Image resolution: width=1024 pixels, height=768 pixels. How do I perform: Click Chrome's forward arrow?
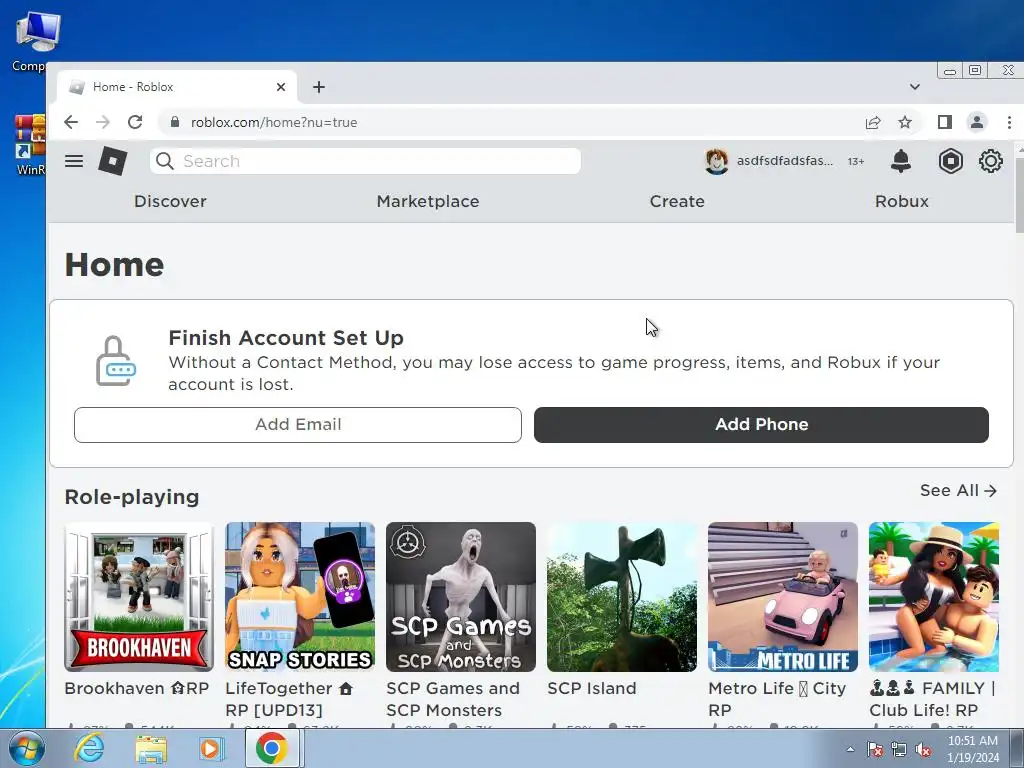coord(103,122)
